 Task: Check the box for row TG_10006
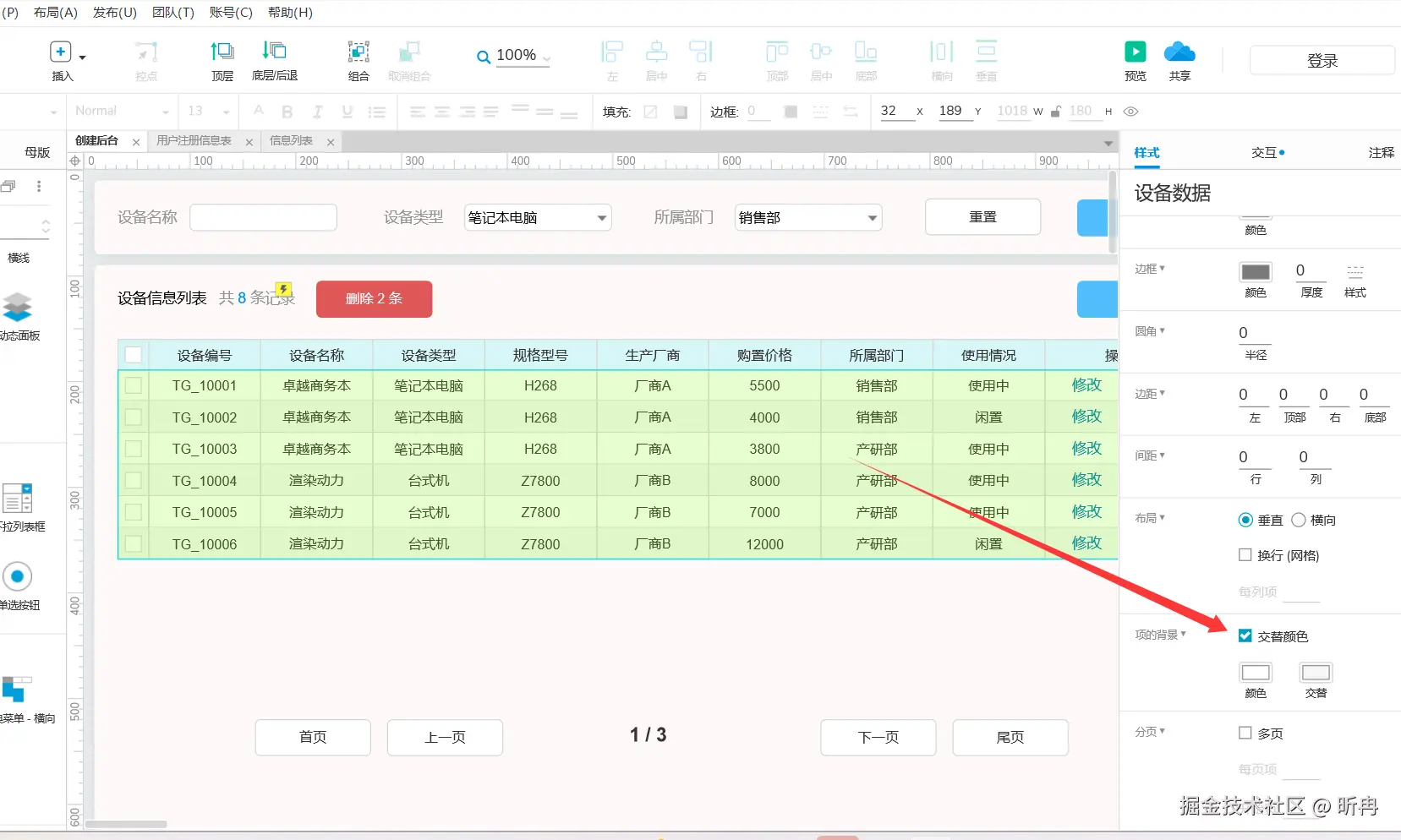134,544
